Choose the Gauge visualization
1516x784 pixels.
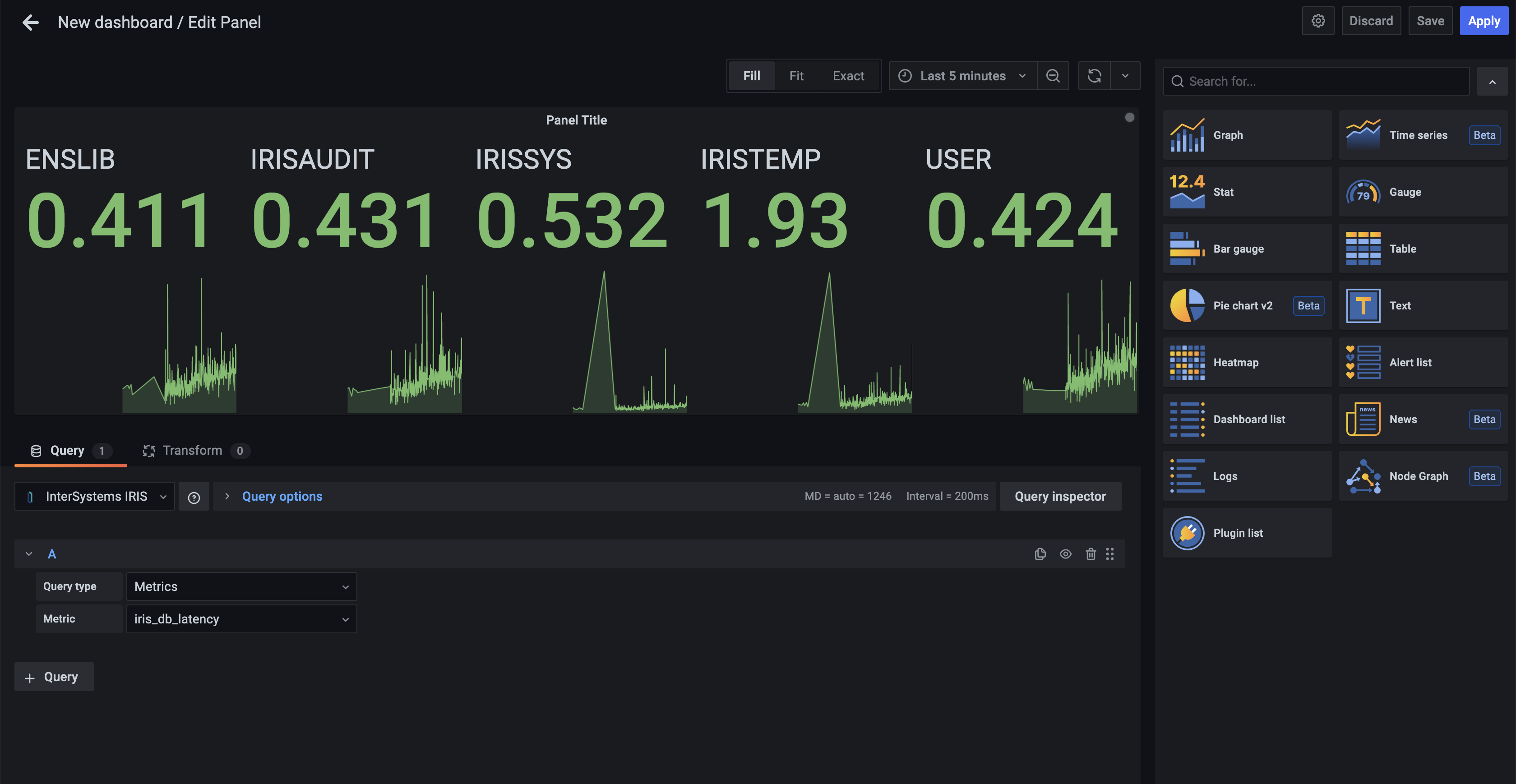click(1423, 192)
